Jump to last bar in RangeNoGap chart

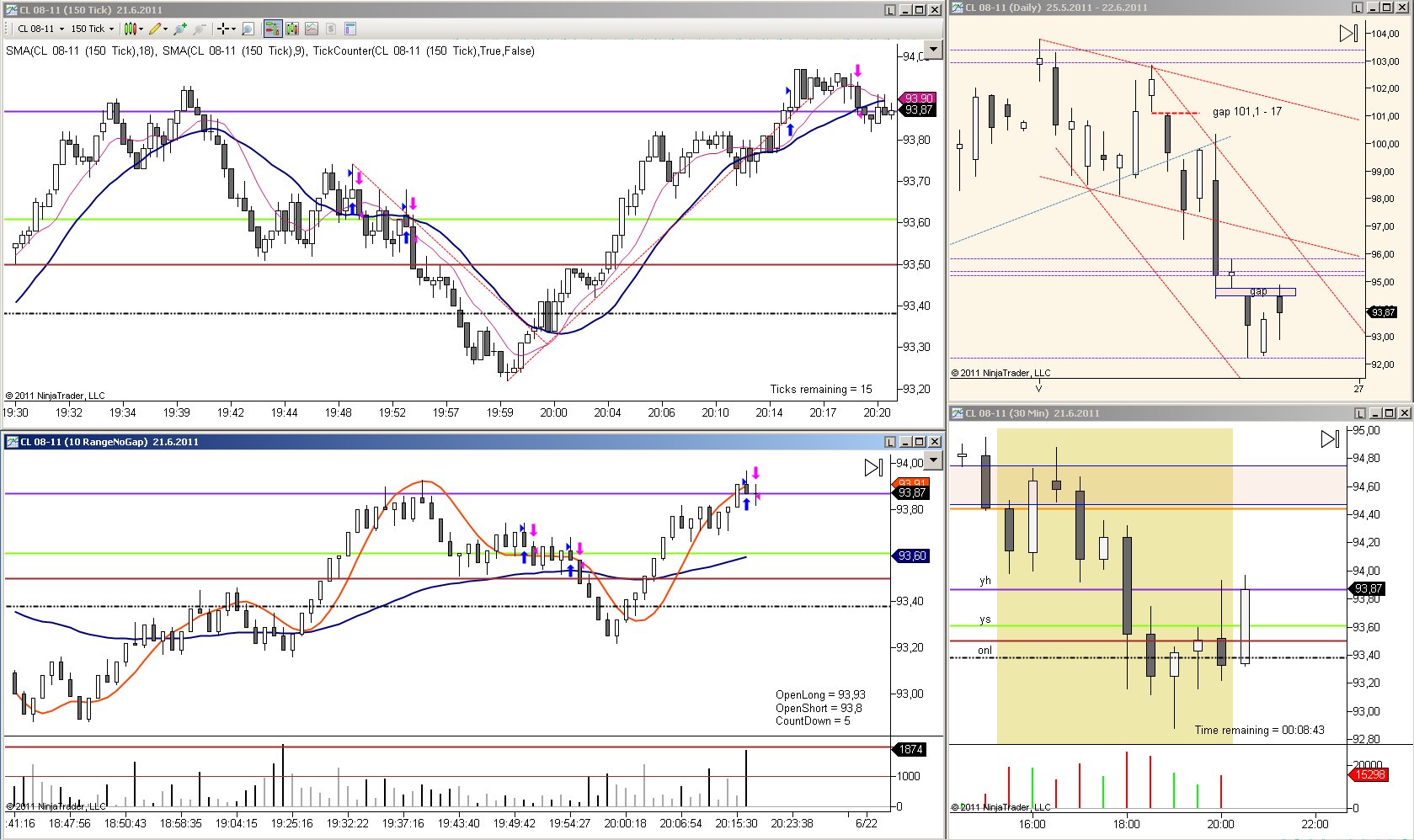(x=873, y=467)
